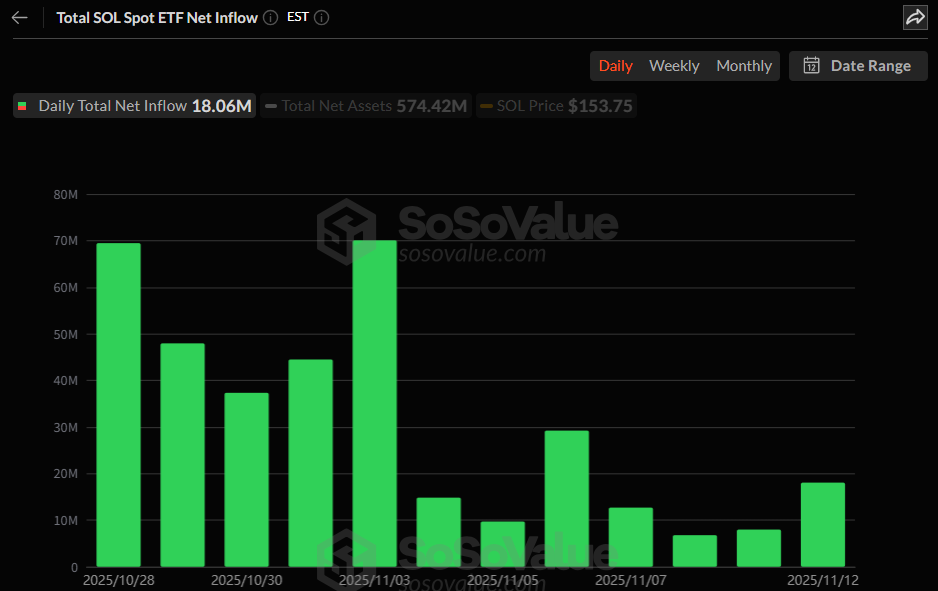Click the green Daily Net Inflow swatch
The width and height of the screenshot is (938, 591).
click(23, 106)
